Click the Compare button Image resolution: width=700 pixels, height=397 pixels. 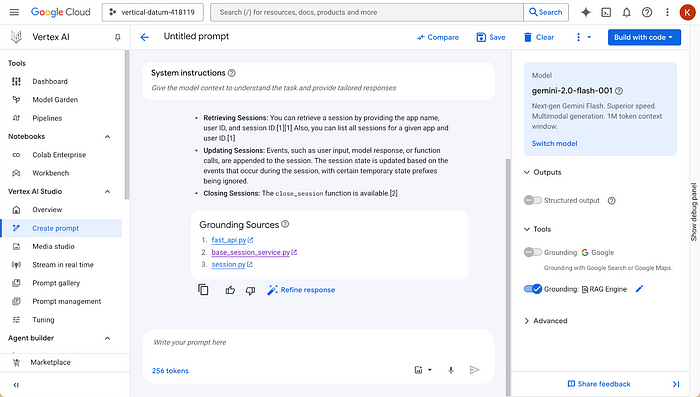(x=438, y=38)
